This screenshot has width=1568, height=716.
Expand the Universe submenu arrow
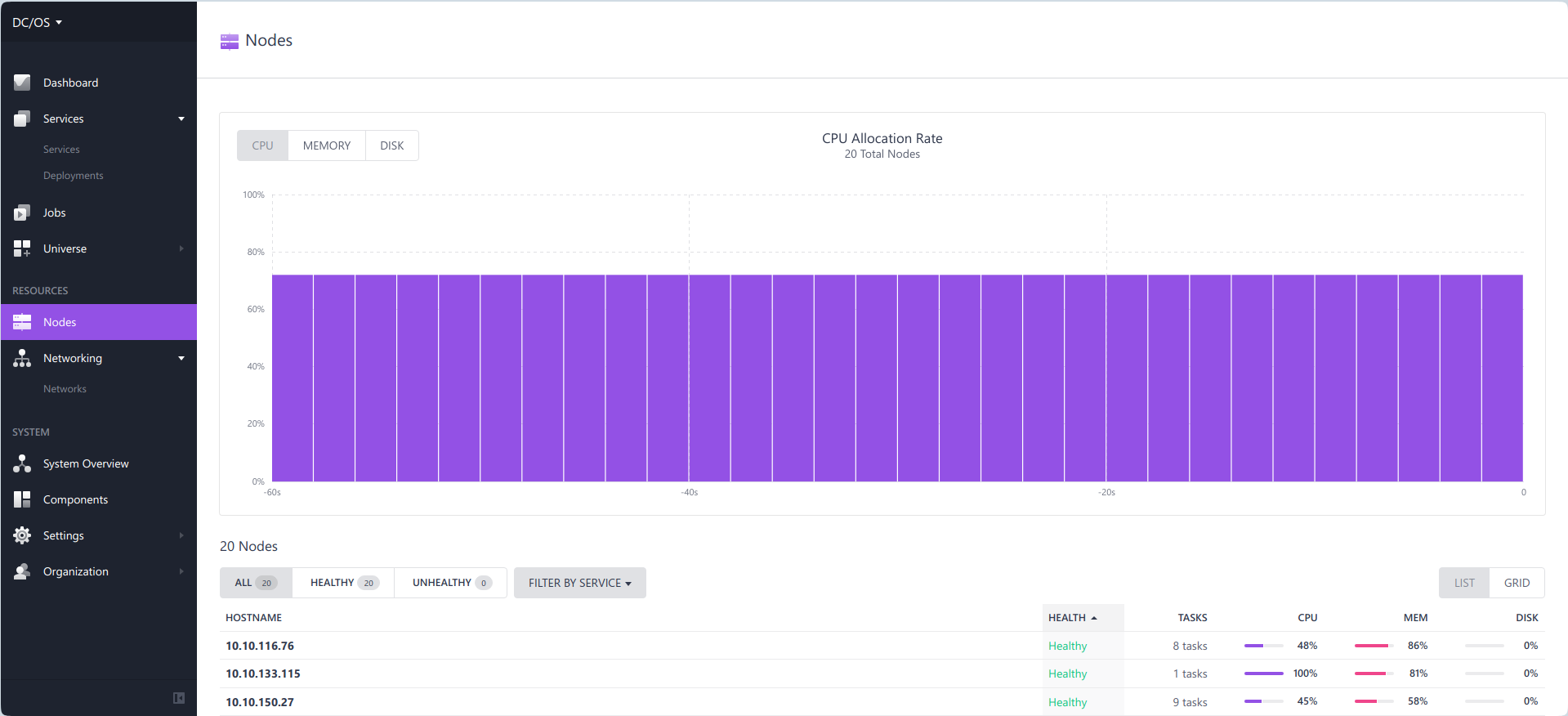(x=181, y=248)
